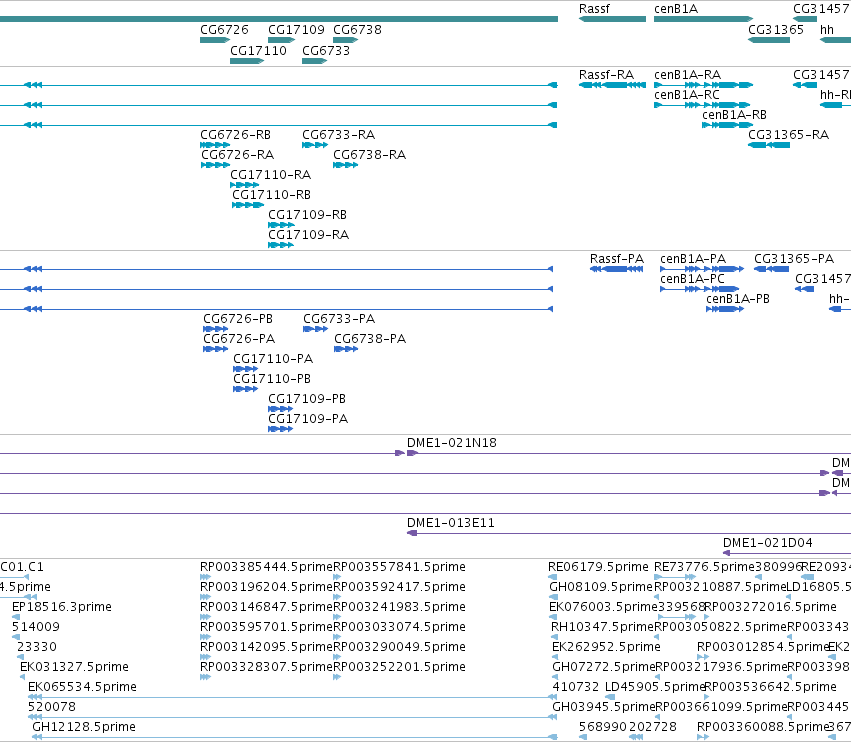Click the CG6733-PA protein label

pyautogui.click(x=339, y=319)
